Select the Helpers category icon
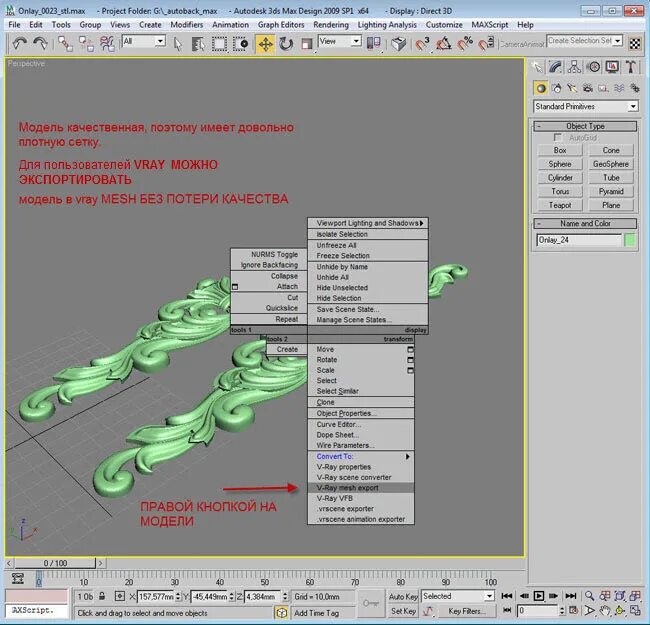This screenshot has width=650, height=625. coord(603,88)
